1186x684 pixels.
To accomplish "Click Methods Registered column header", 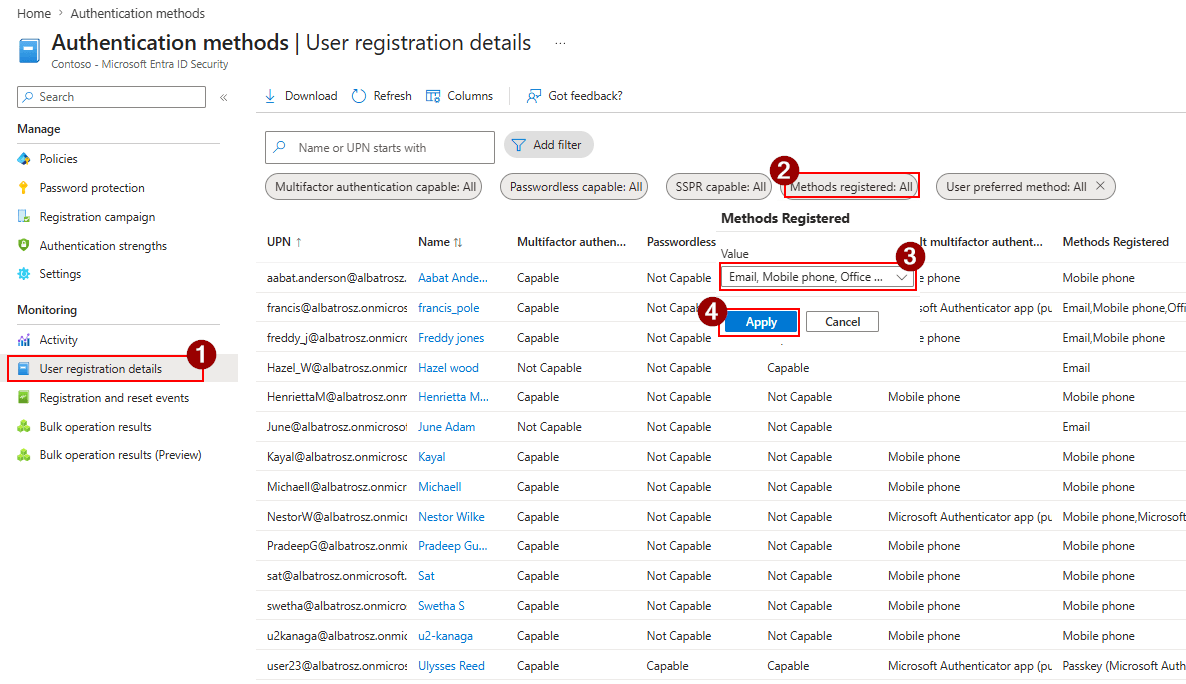I will tap(1115, 242).
